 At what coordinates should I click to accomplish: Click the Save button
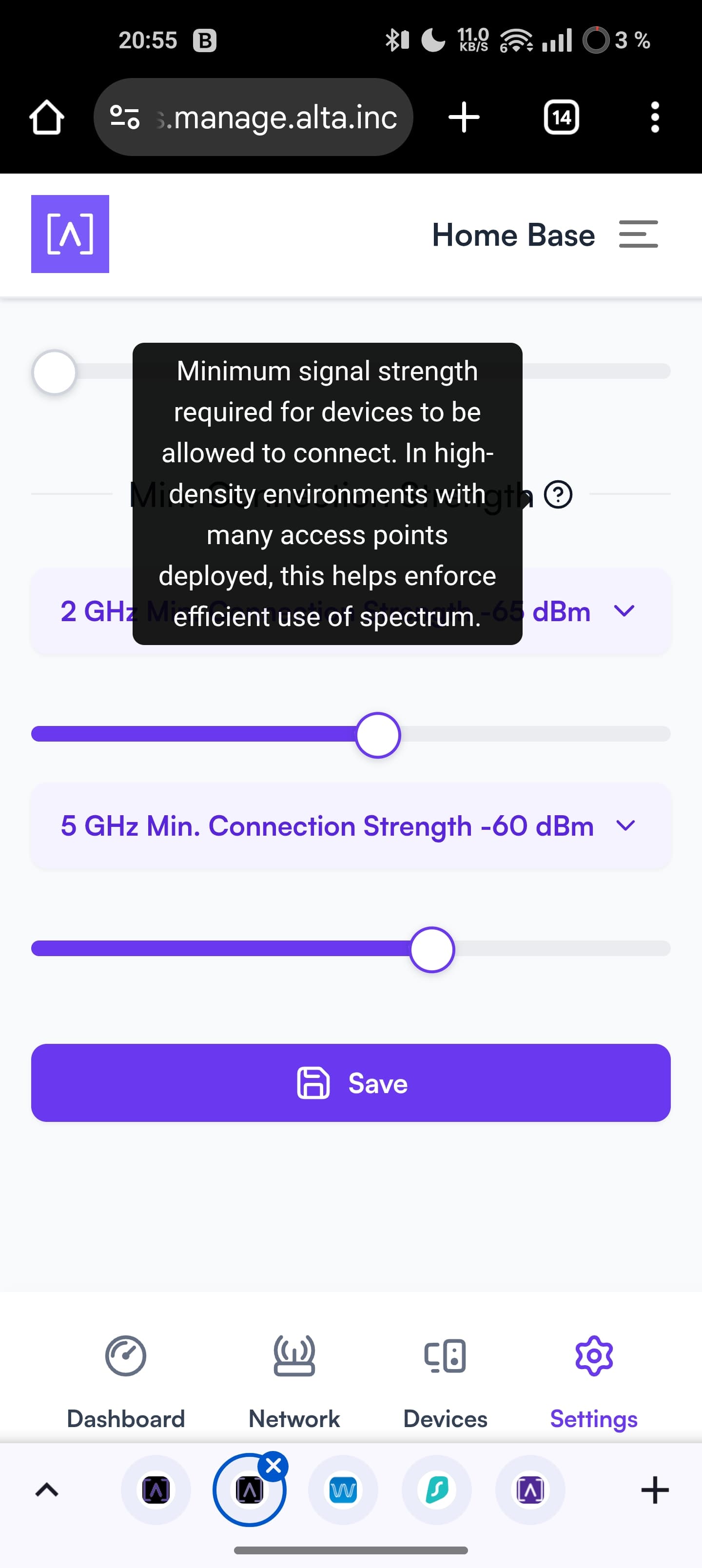[x=351, y=1083]
